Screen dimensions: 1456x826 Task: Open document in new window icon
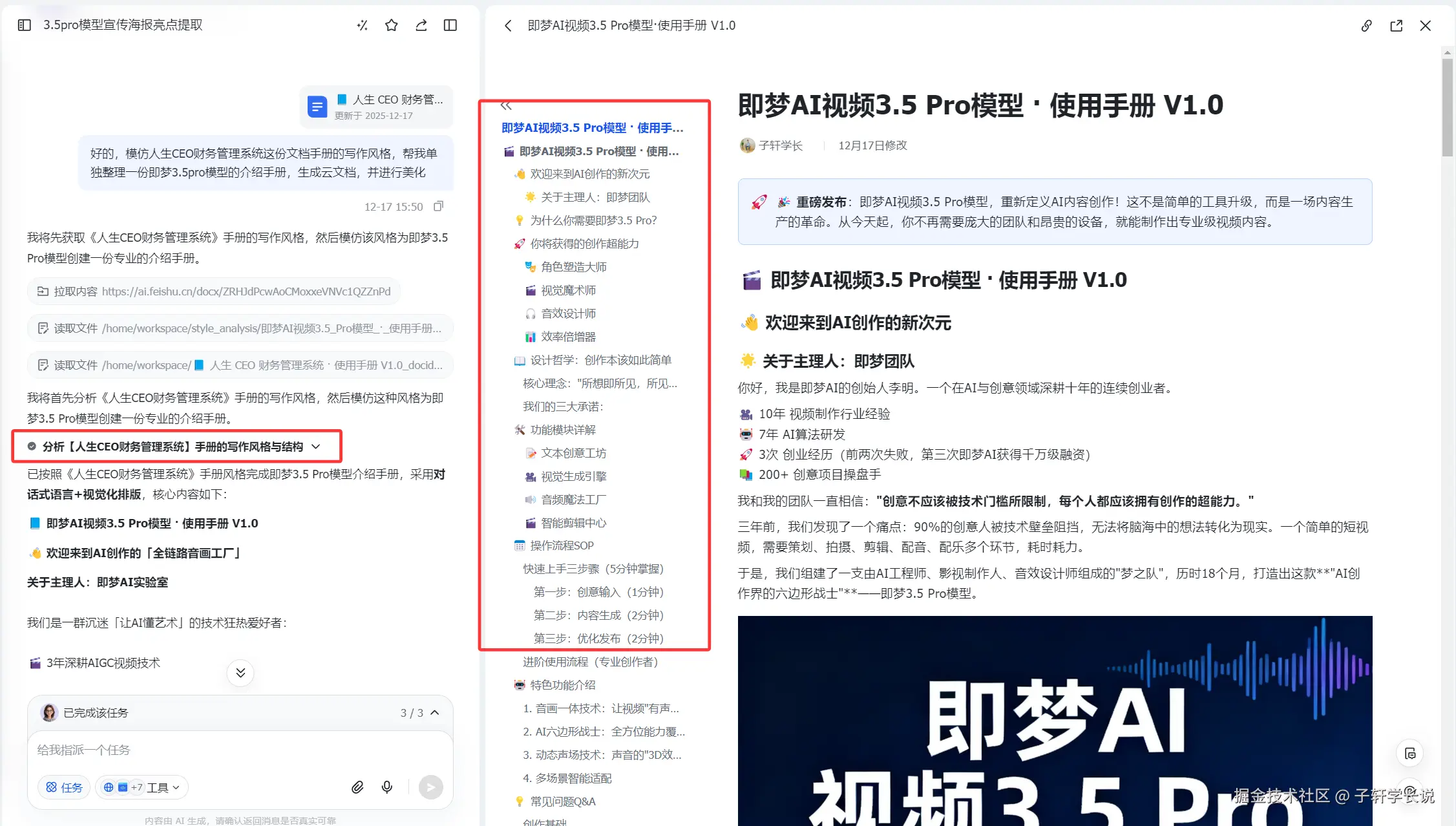(1396, 26)
